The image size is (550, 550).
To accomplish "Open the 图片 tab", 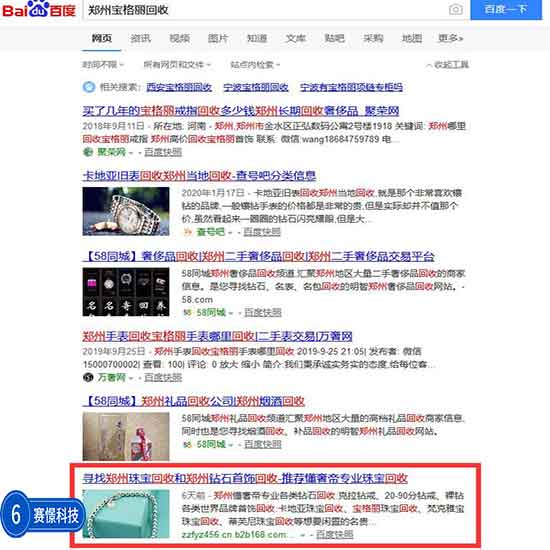I will click(218, 38).
